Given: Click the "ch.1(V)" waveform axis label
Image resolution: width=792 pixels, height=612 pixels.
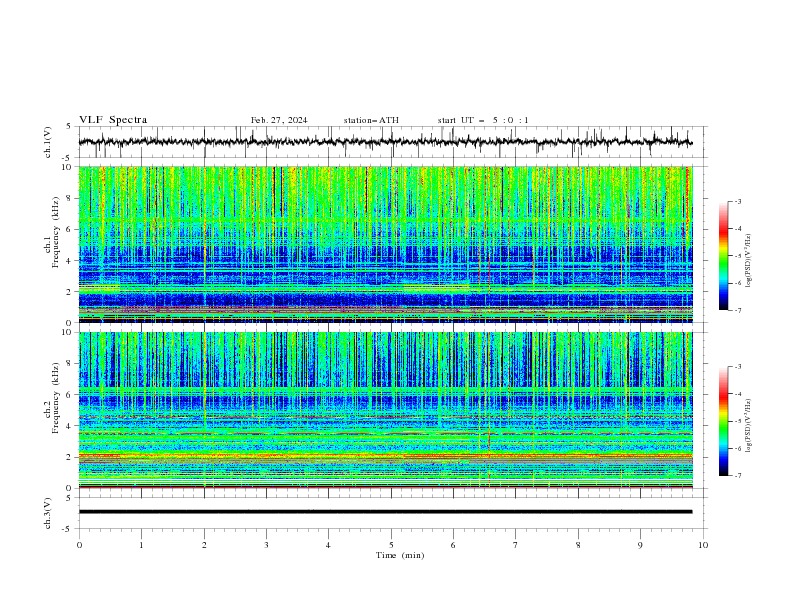Looking at the screenshot, I should [48, 142].
